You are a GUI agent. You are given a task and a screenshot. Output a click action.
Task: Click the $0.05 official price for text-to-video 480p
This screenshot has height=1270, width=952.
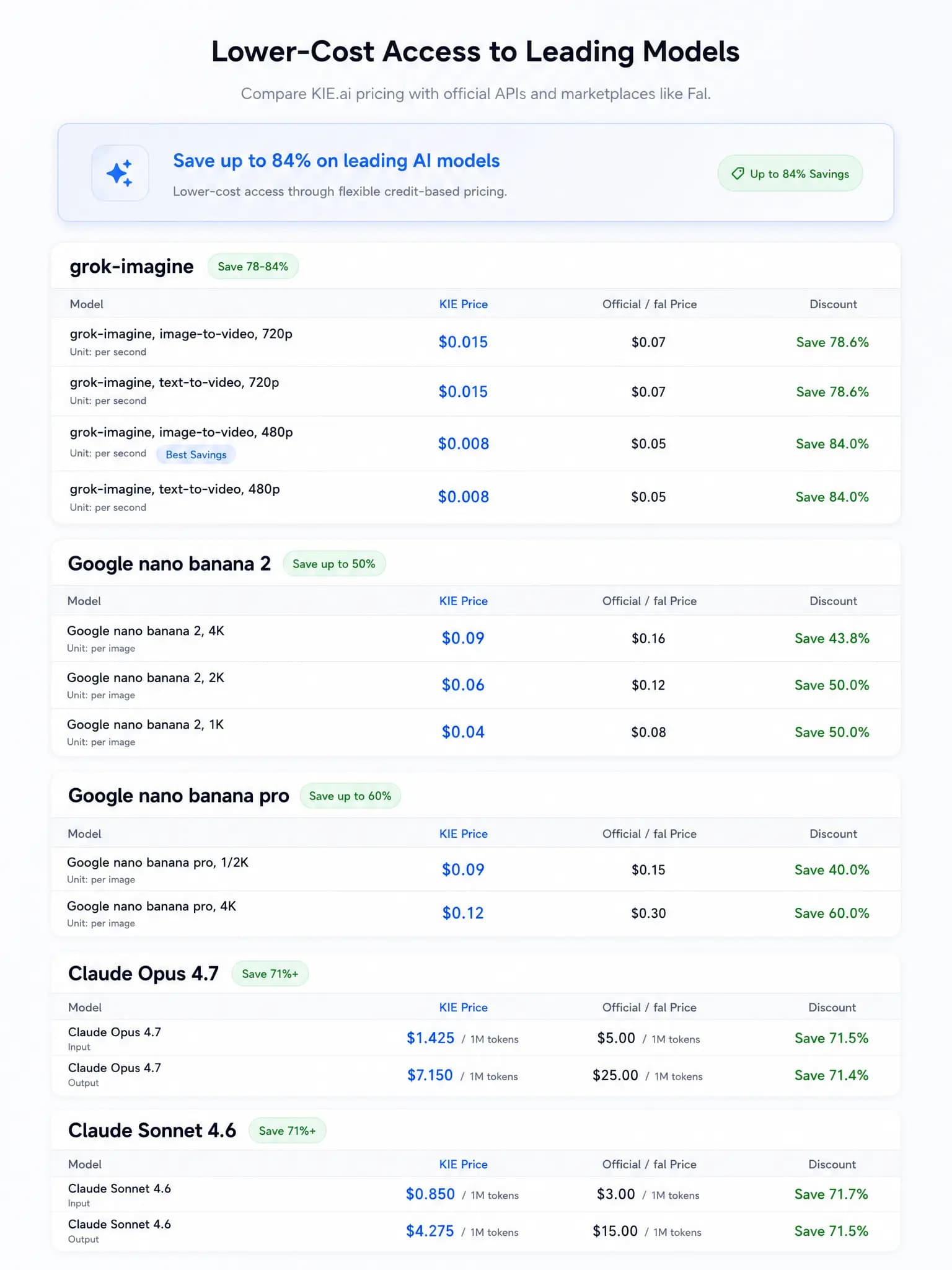pyautogui.click(x=648, y=497)
